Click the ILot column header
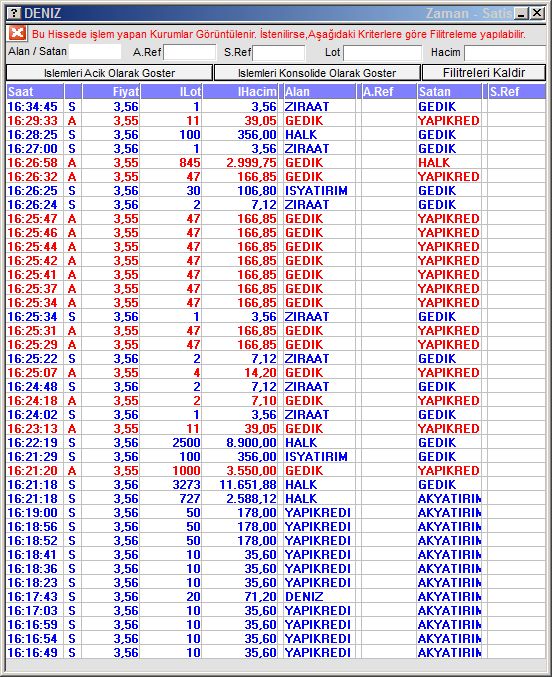This screenshot has width=552, height=677. point(171,92)
